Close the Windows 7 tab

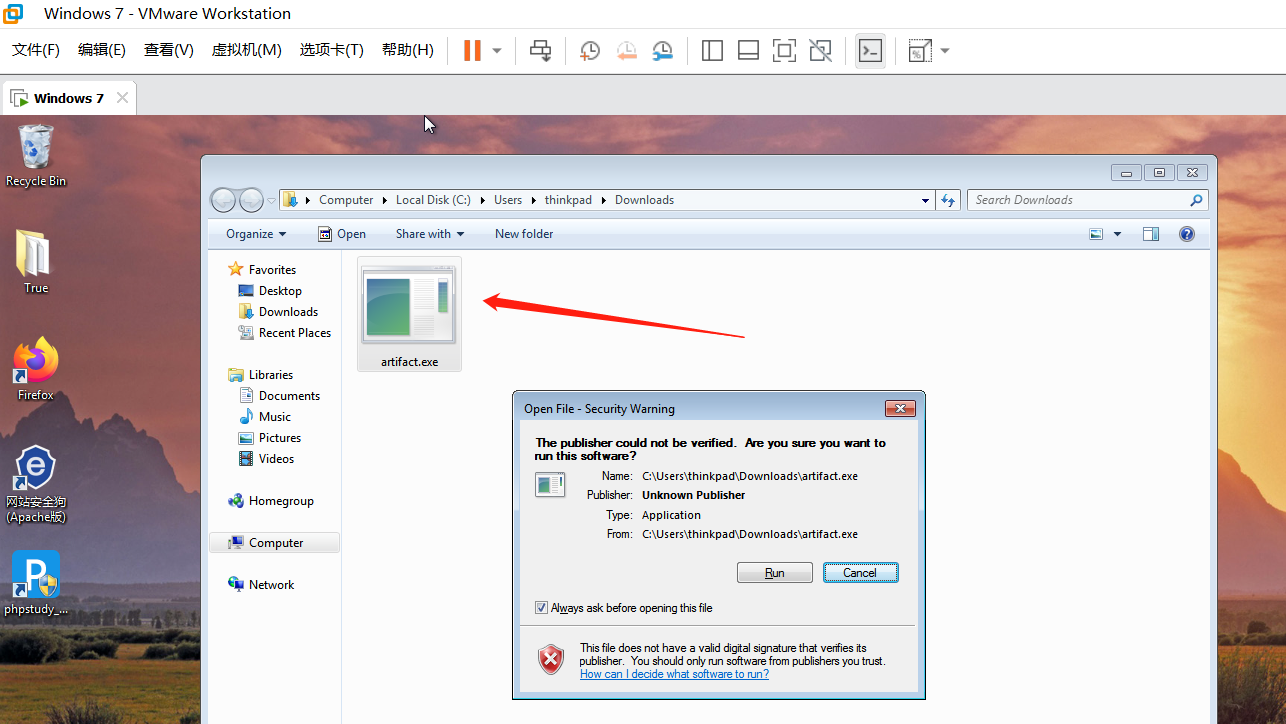[122, 98]
